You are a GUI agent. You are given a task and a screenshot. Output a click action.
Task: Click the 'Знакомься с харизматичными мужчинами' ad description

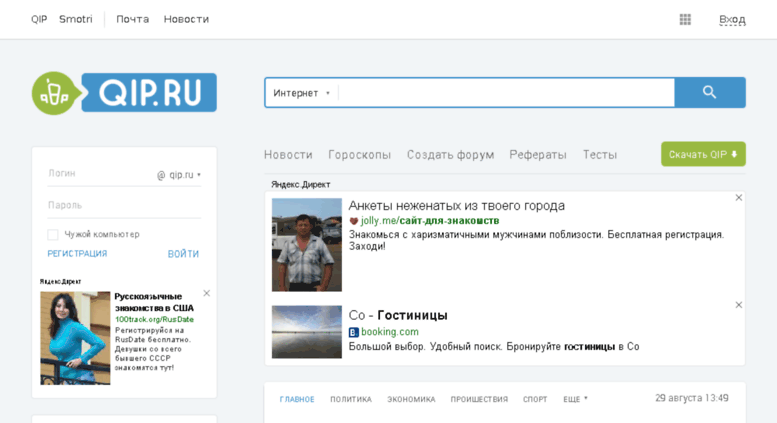coord(536,240)
